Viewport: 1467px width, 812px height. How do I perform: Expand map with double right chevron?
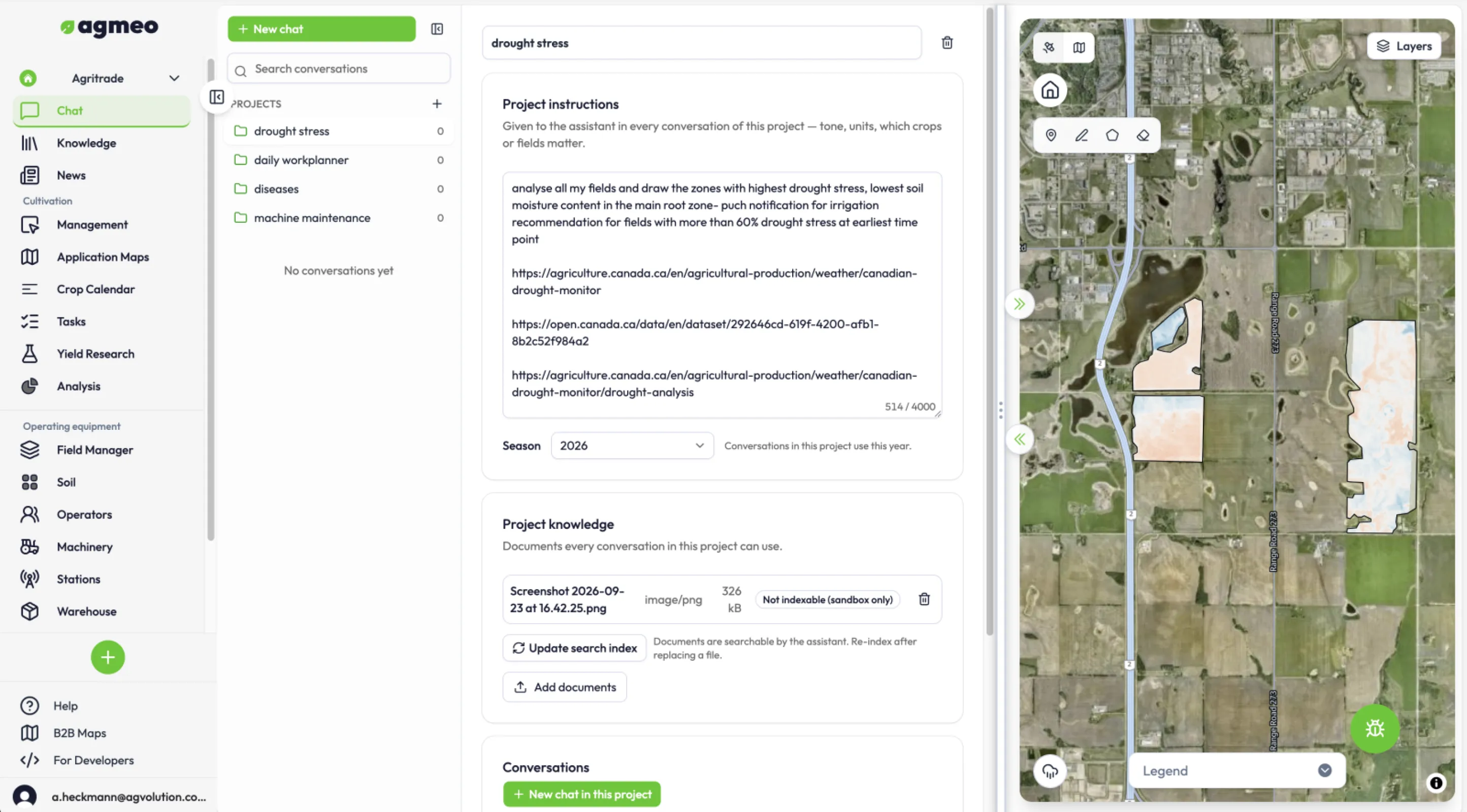pyautogui.click(x=1019, y=304)
